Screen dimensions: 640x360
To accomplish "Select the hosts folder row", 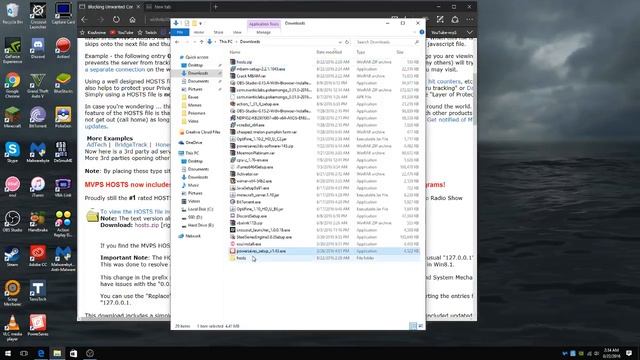I will [324, 258].
